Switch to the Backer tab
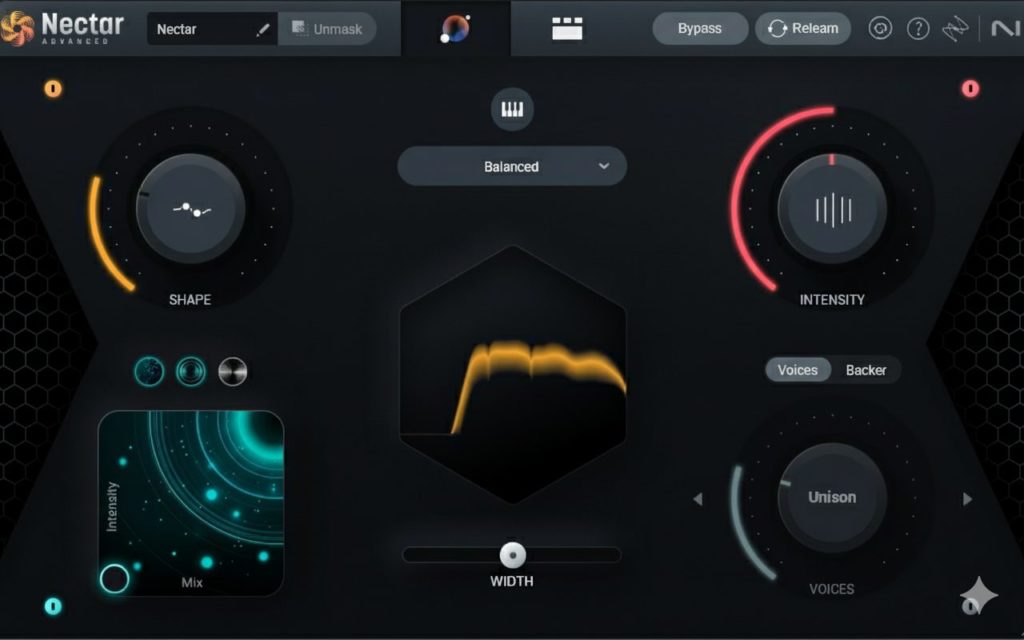This screenshot has width=1024, height=640. tap(865, 370)
